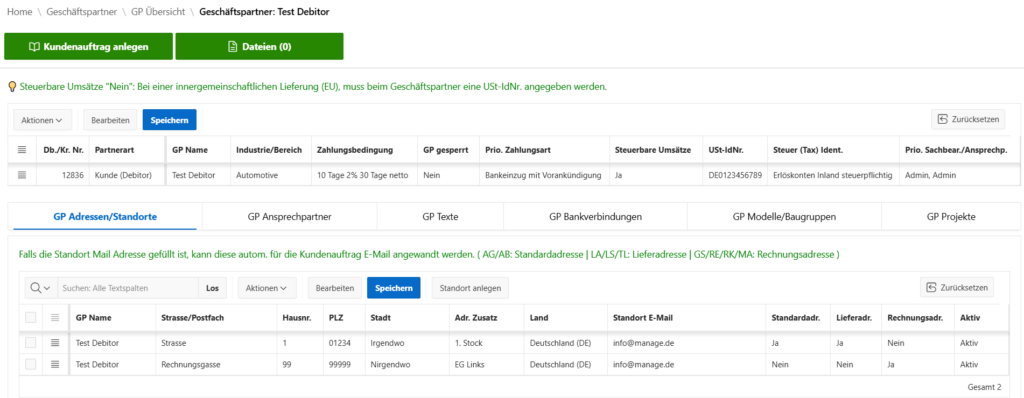Focus the Suchen: Alle Textspalten field

click(x=128, y=288)
